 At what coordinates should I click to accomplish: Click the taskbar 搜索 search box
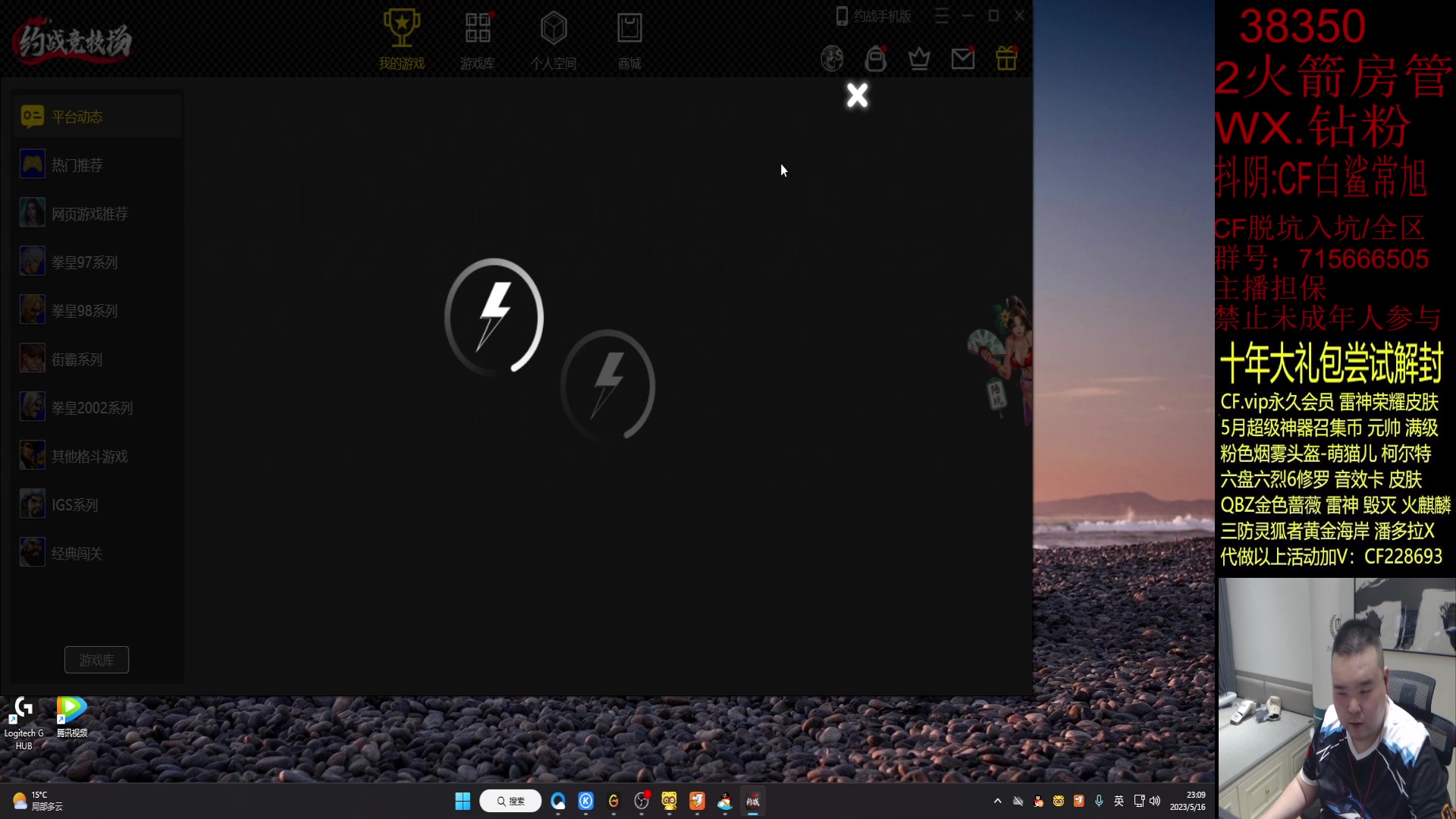coord(510,801)
